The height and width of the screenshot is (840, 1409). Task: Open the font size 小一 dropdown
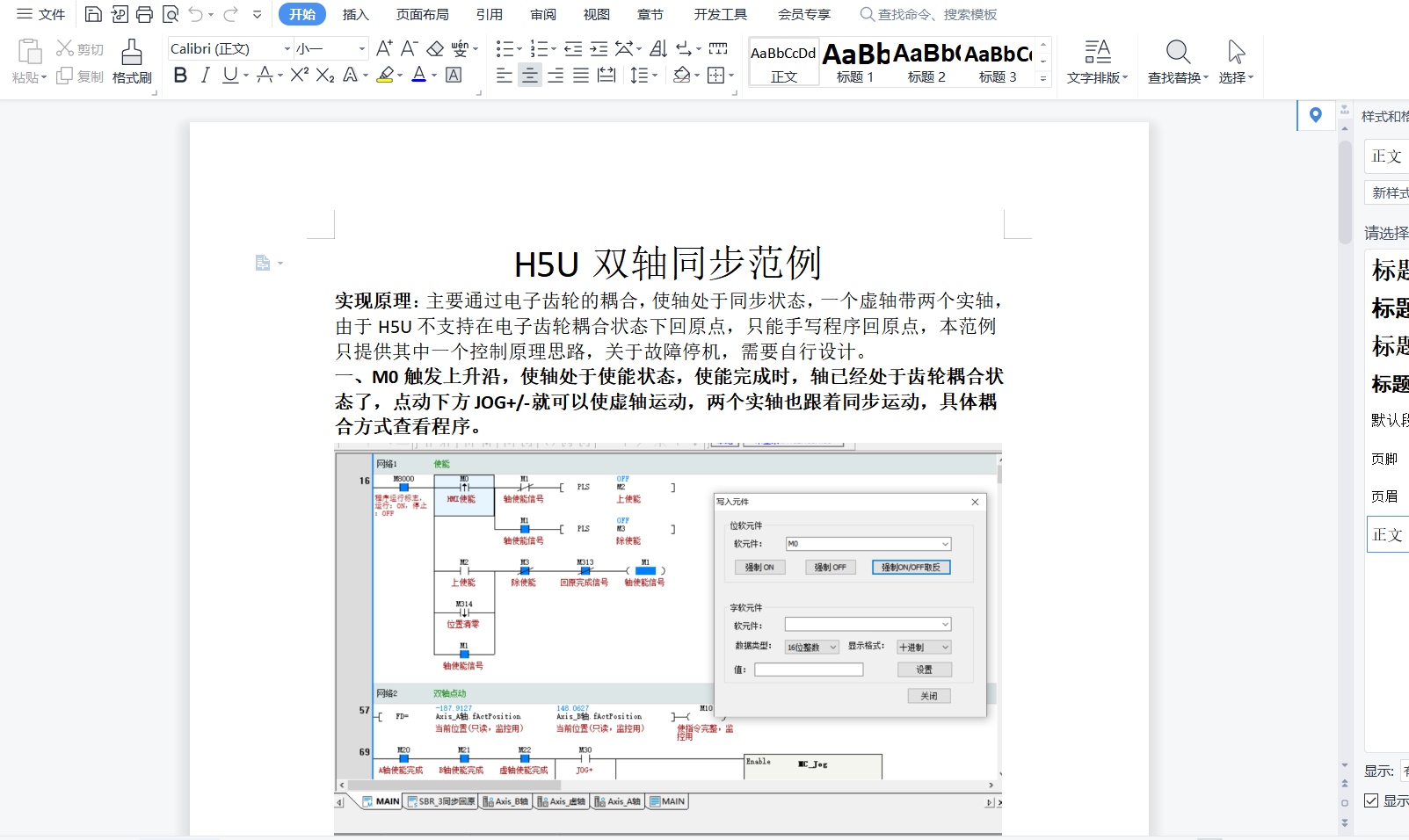click(x=362, y=49)
